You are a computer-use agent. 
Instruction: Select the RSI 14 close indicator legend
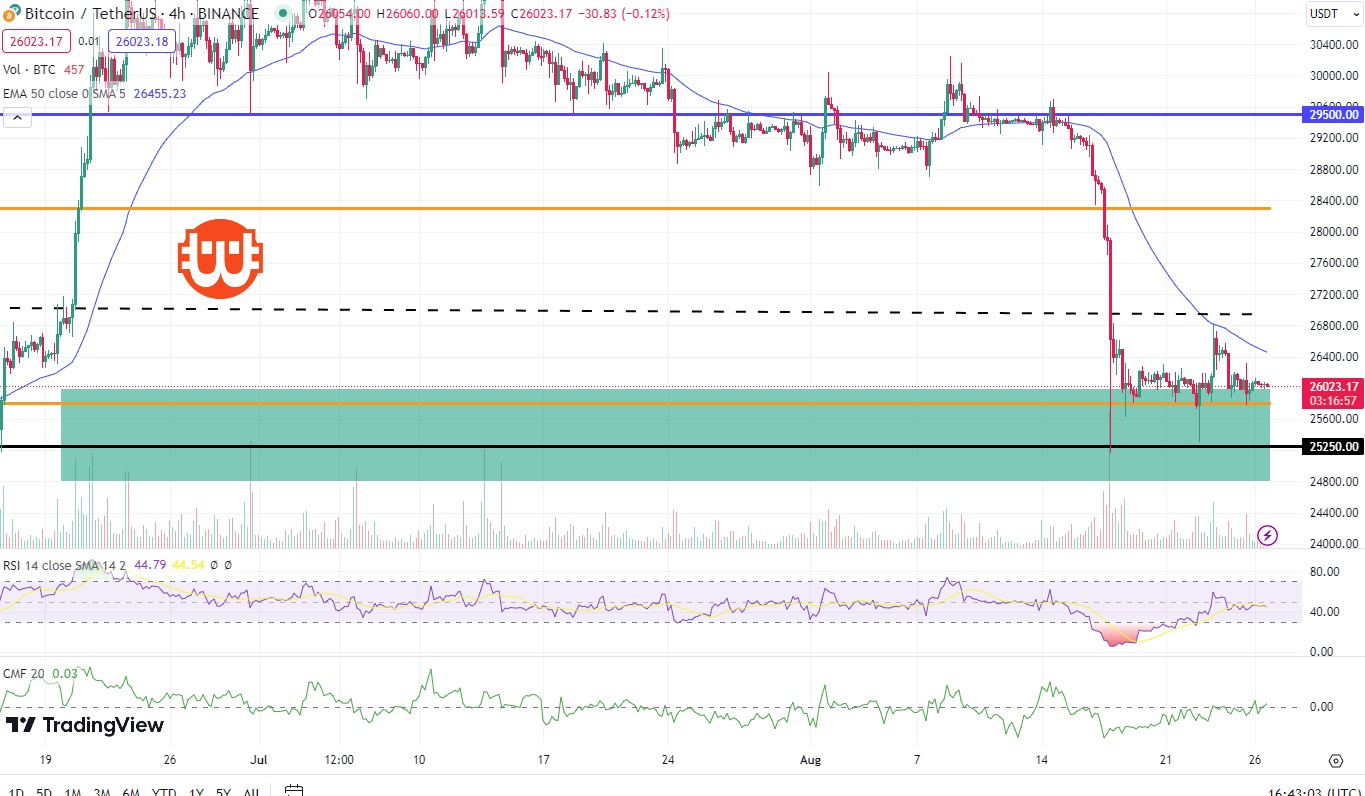click(x=65, y=565)
